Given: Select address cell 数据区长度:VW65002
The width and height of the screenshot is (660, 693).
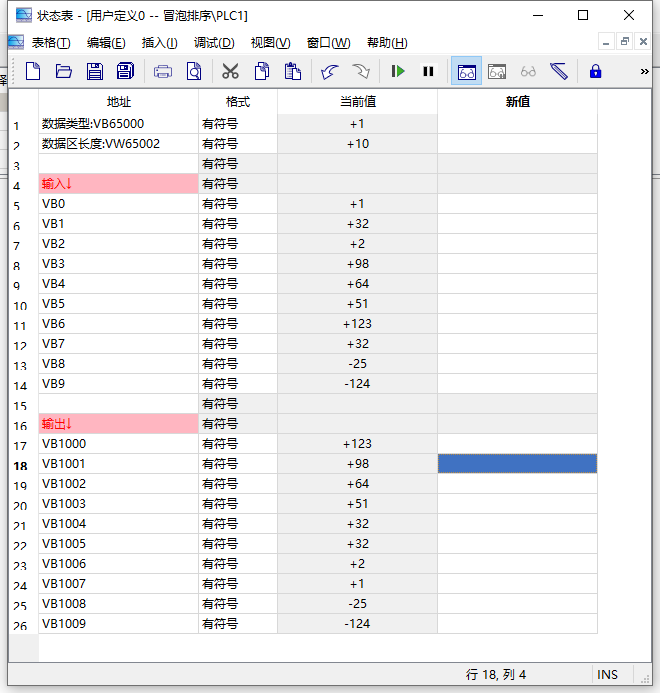Looking at the screenshot, I should (118, 144).
